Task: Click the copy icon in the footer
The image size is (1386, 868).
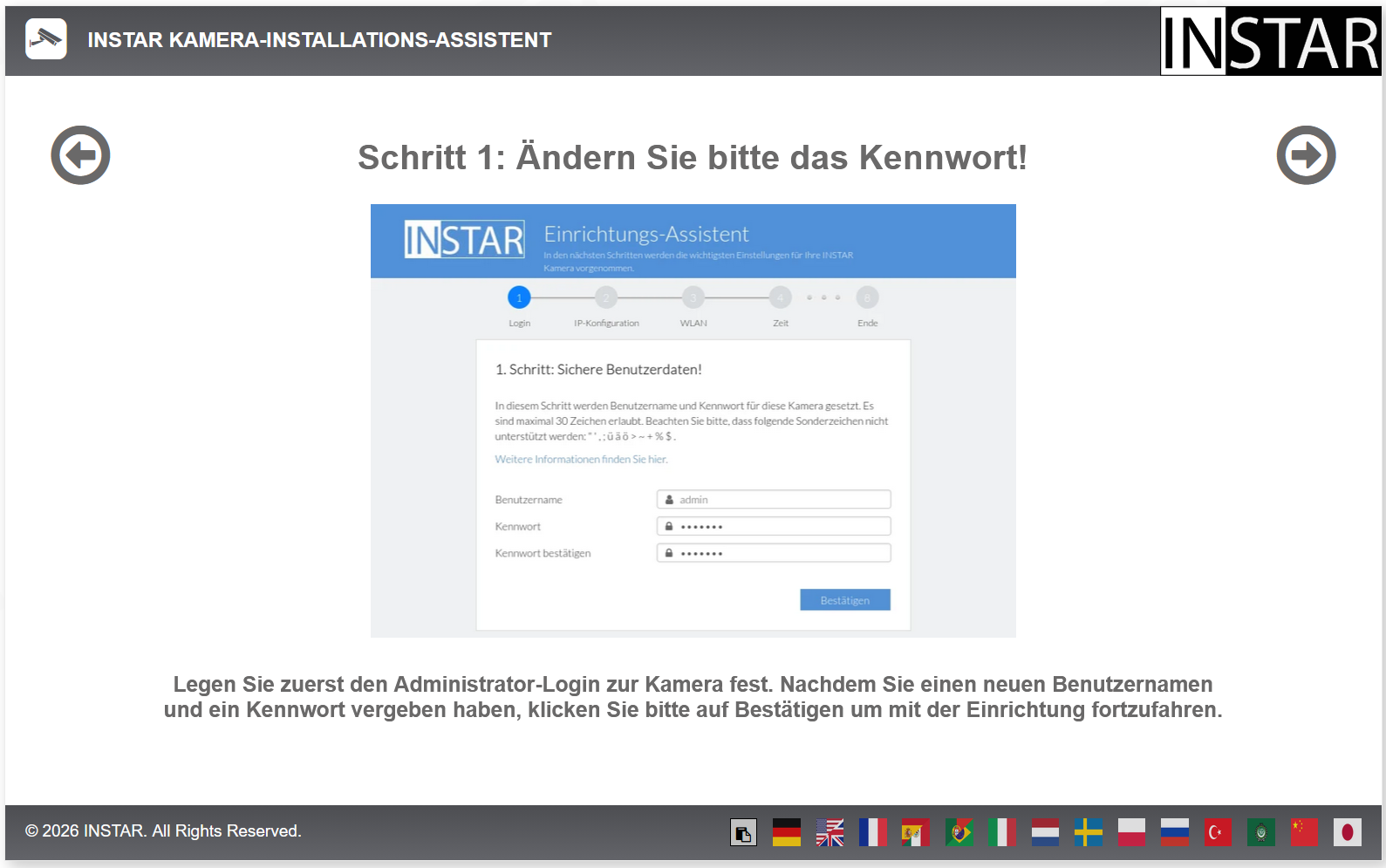Action: 743,832
